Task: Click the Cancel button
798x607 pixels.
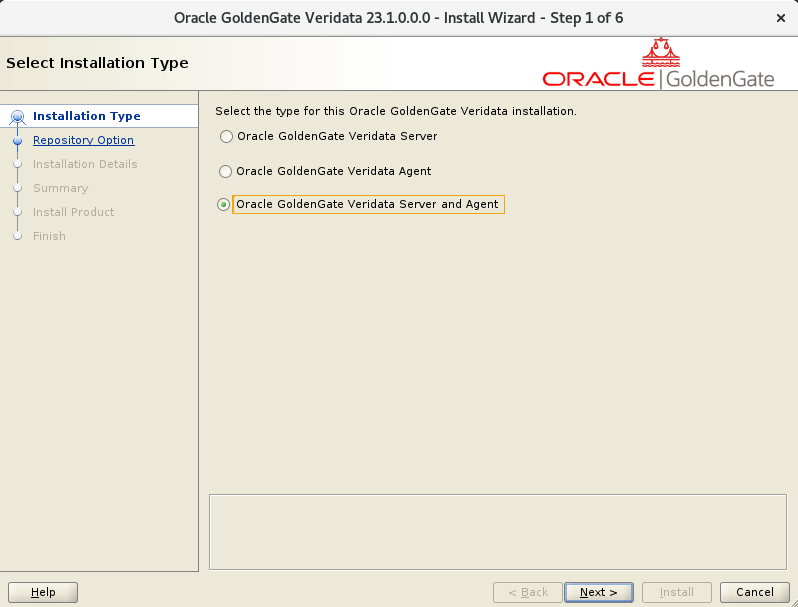Action: pos(755,592)
